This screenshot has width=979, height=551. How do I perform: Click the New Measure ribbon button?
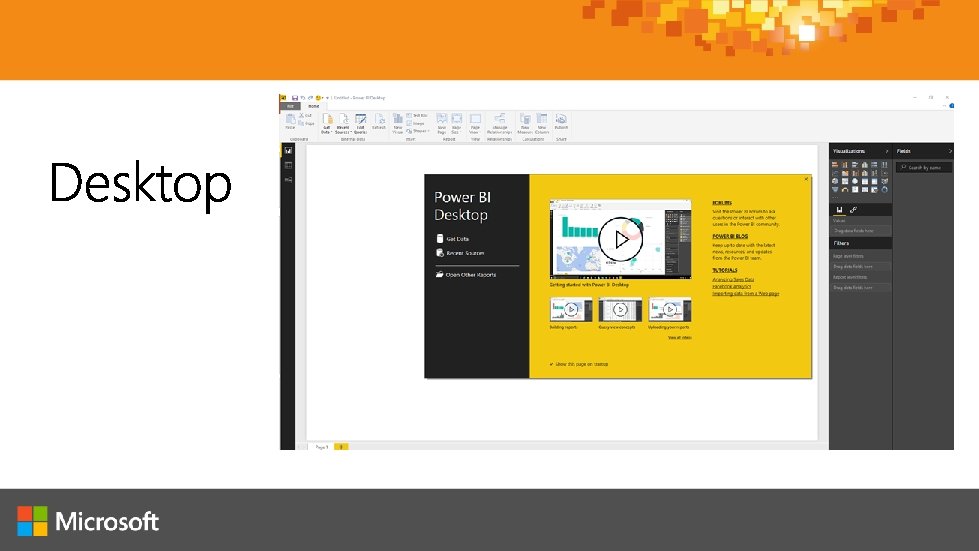tap(525, 123)
